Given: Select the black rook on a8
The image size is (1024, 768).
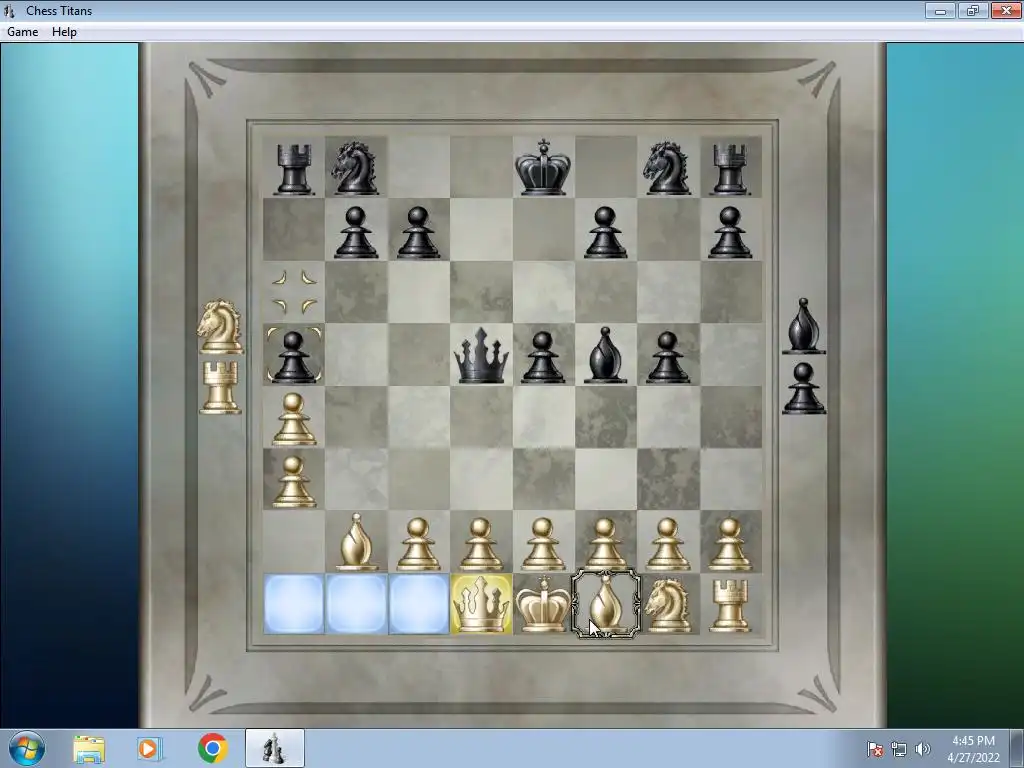Looking at the screenshot, I should [x=293, y=168].
